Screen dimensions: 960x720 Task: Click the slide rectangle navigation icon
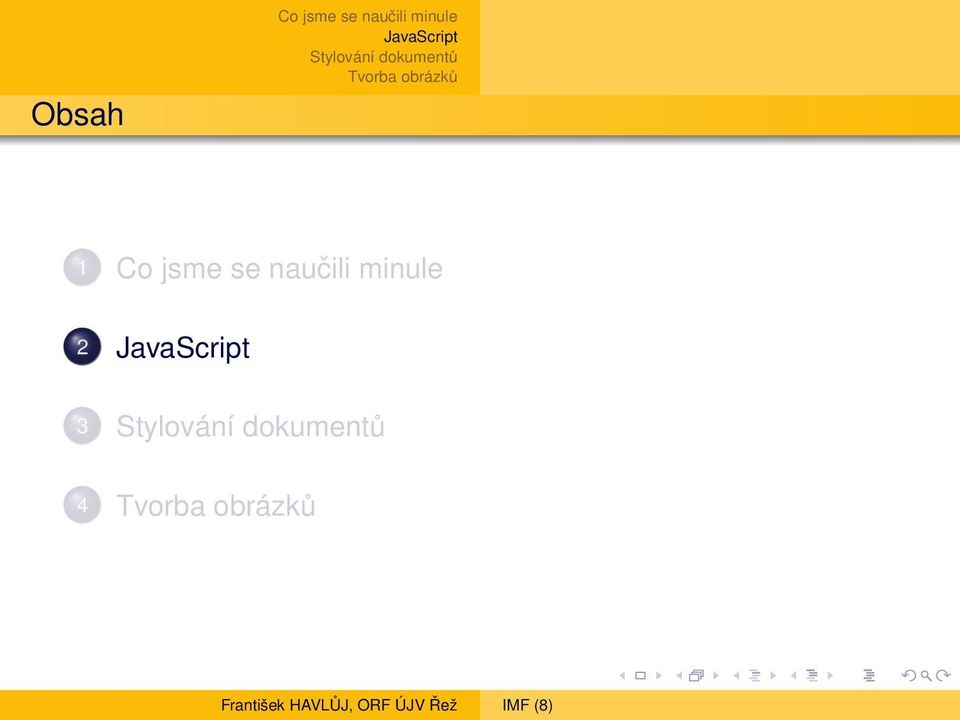tap(640, 676)
